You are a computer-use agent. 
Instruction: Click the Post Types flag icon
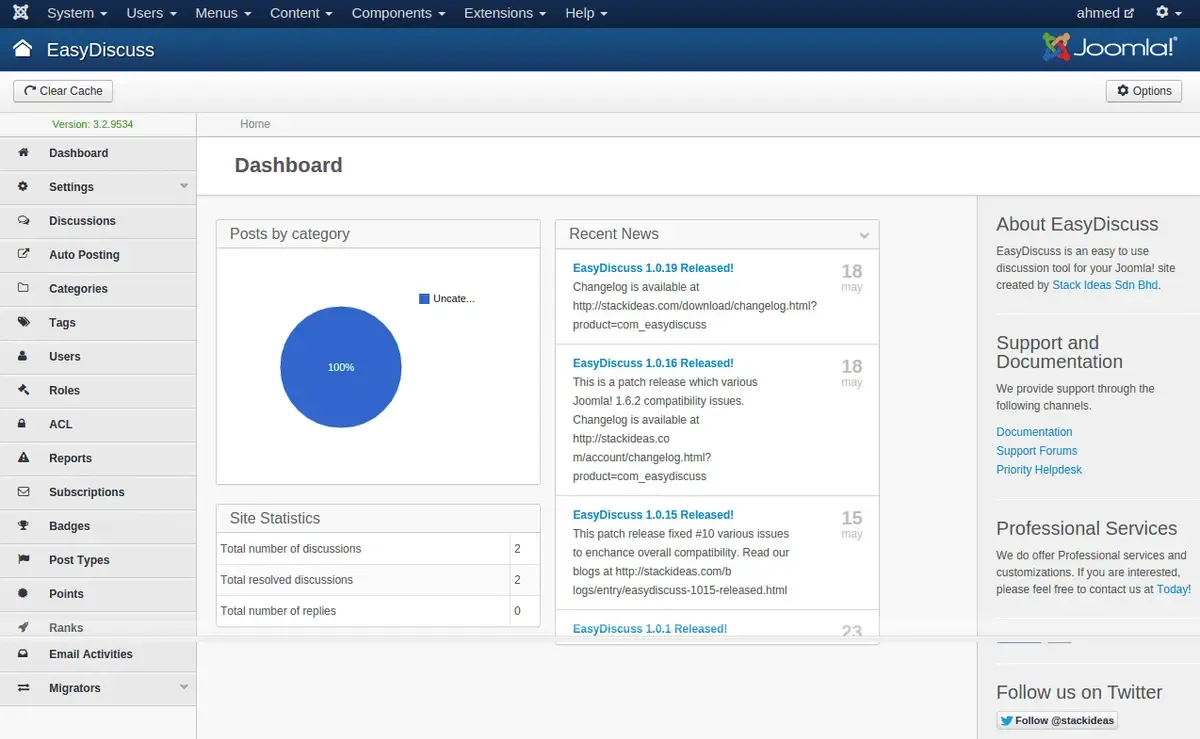(x=24, y=560)
